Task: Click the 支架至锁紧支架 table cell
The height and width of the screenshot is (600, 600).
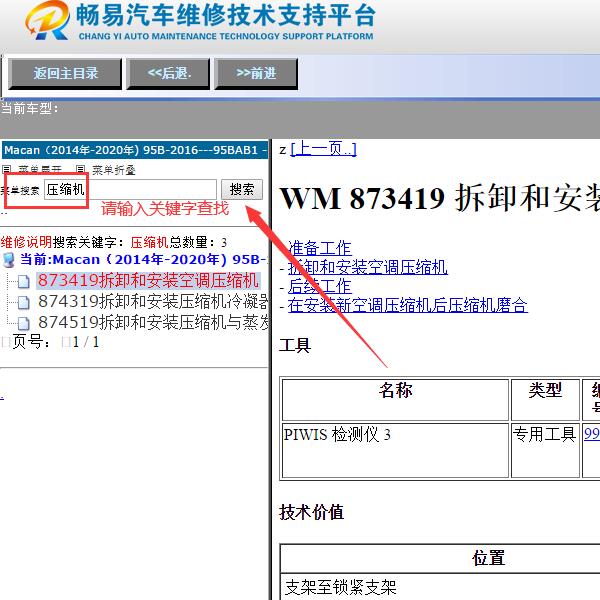Action: point(440,587)
